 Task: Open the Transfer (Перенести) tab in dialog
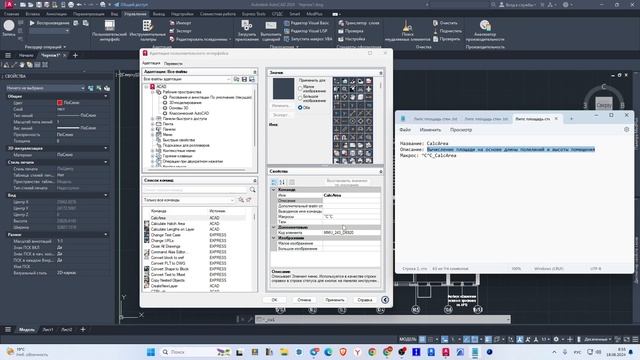pyautogui.click(x=173, y=64)
